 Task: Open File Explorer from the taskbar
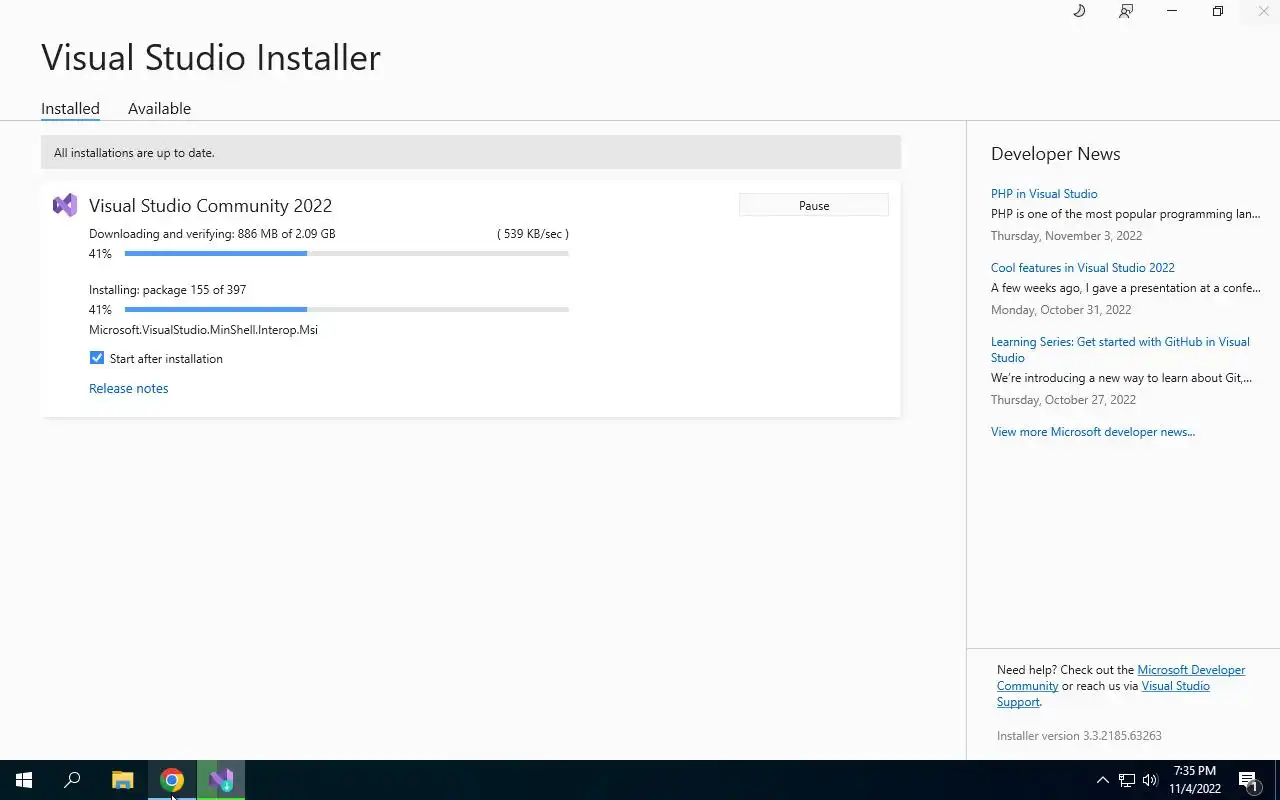pyautogui.click(x=122, y=780)
